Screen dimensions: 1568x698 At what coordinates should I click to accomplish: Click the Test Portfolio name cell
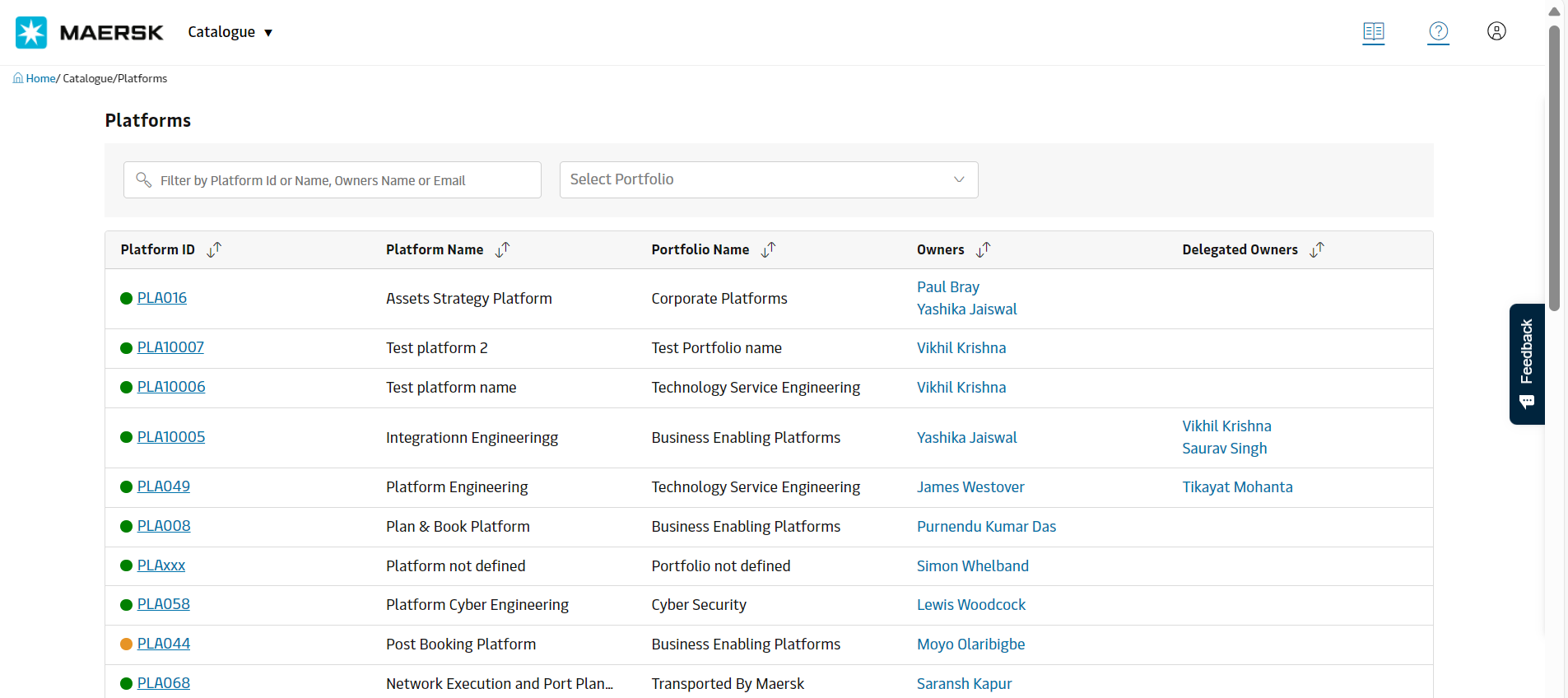coord(716,348)
